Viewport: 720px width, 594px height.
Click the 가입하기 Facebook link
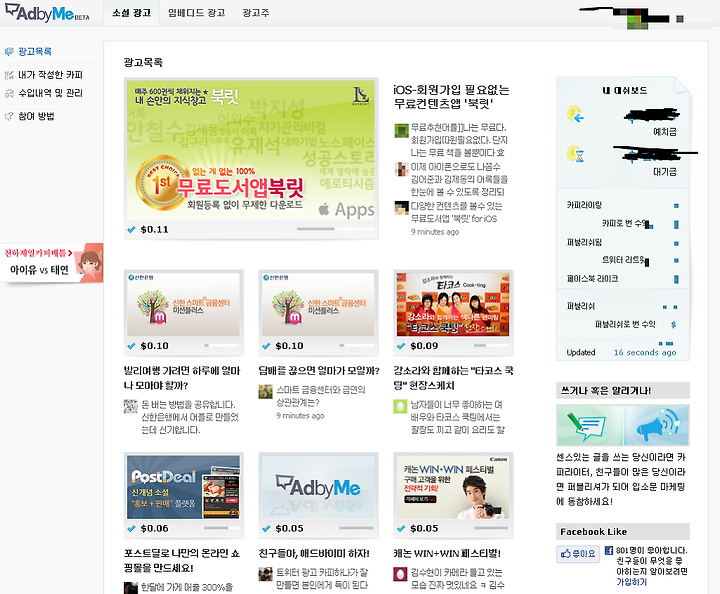click(631, 582)
